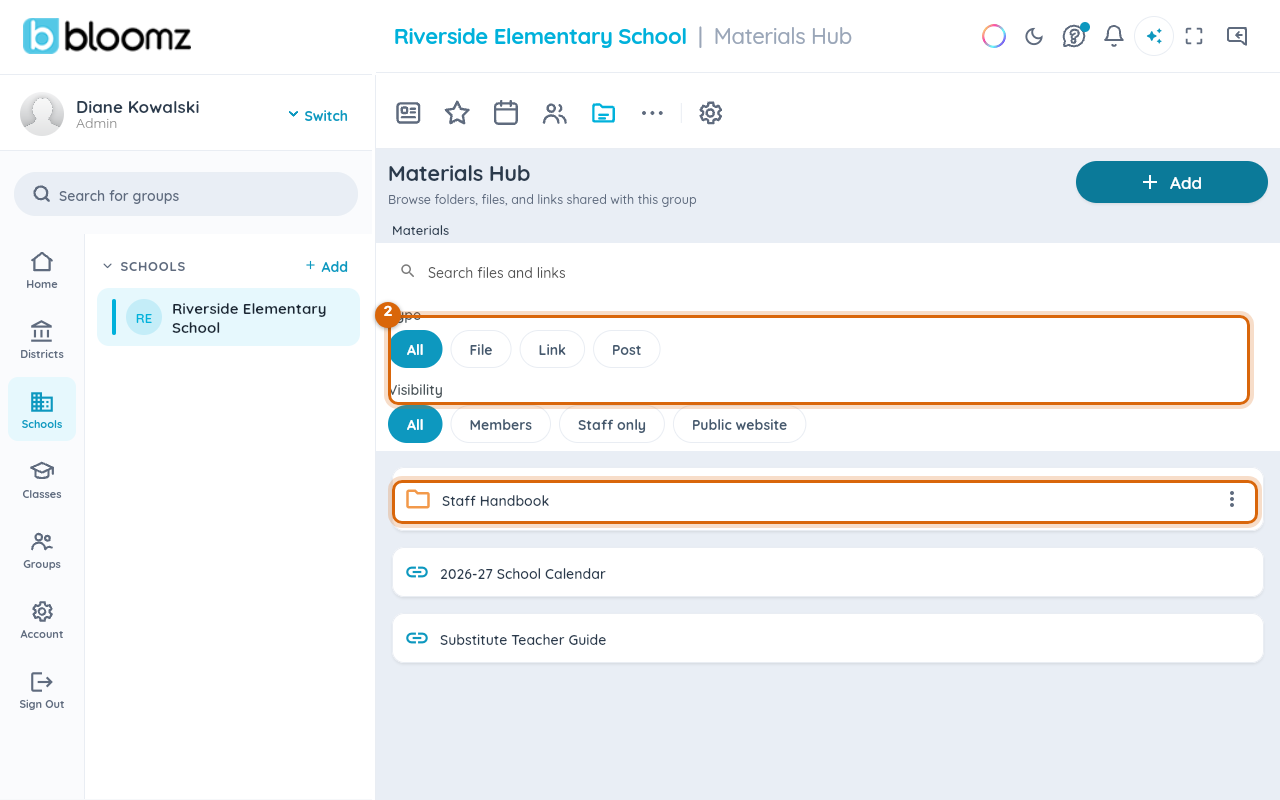Image resolution: width=1280 pixels, height=800 pixels.
Task: Open the Substitute Teacher Guide link
Action: (x=828, y=639)
